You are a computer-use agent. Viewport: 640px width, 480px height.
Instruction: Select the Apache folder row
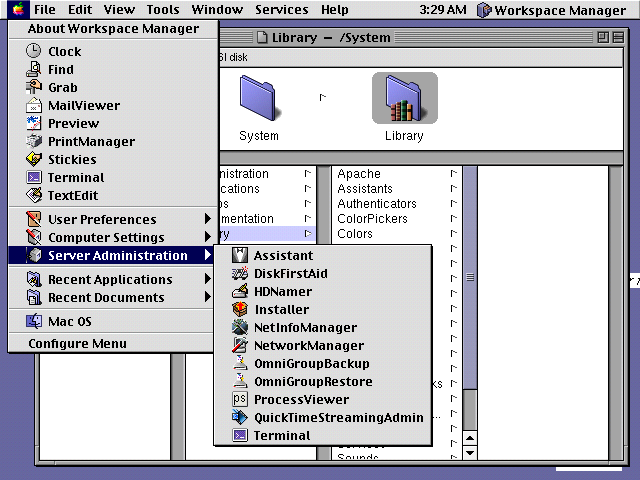(396, 173)
